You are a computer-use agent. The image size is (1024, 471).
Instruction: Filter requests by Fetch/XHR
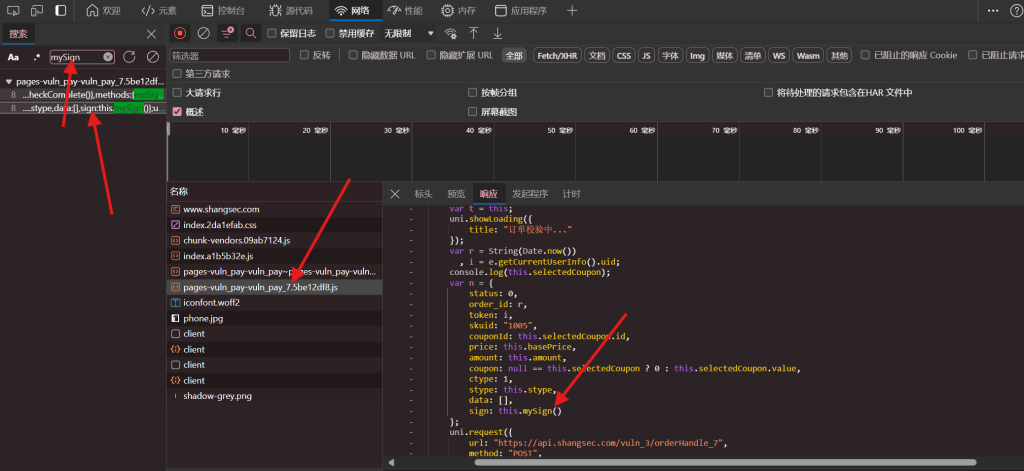pos(557,55)
